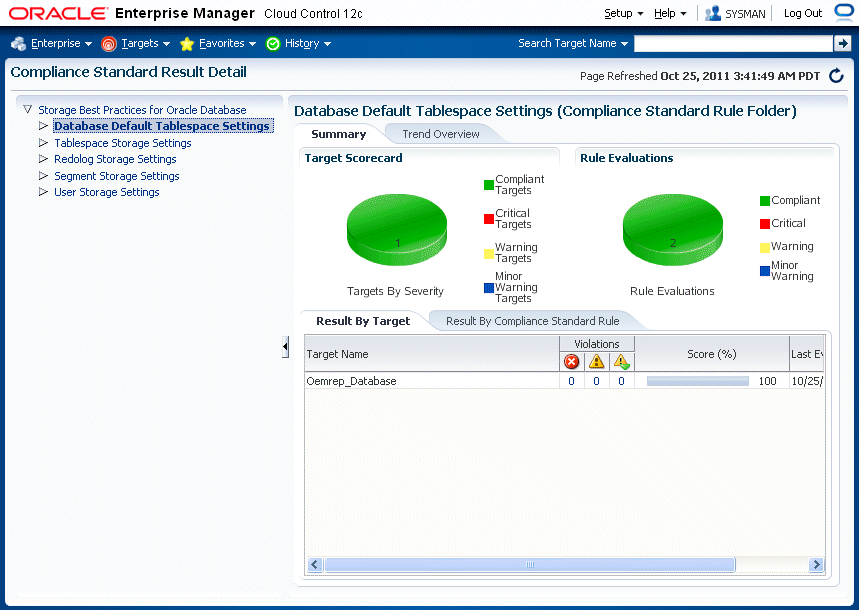Image resolution: width=859 pixels, height=610 pixels.
Task: Click the Rule Evaluations Critical red swatch
Action: point(765,224)
